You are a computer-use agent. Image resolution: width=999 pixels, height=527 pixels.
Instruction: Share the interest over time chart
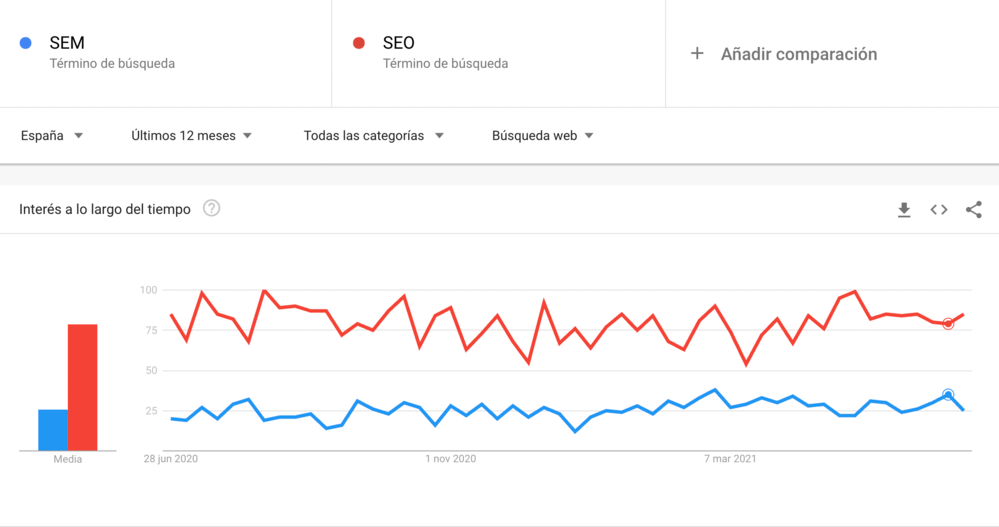point(974,210)
